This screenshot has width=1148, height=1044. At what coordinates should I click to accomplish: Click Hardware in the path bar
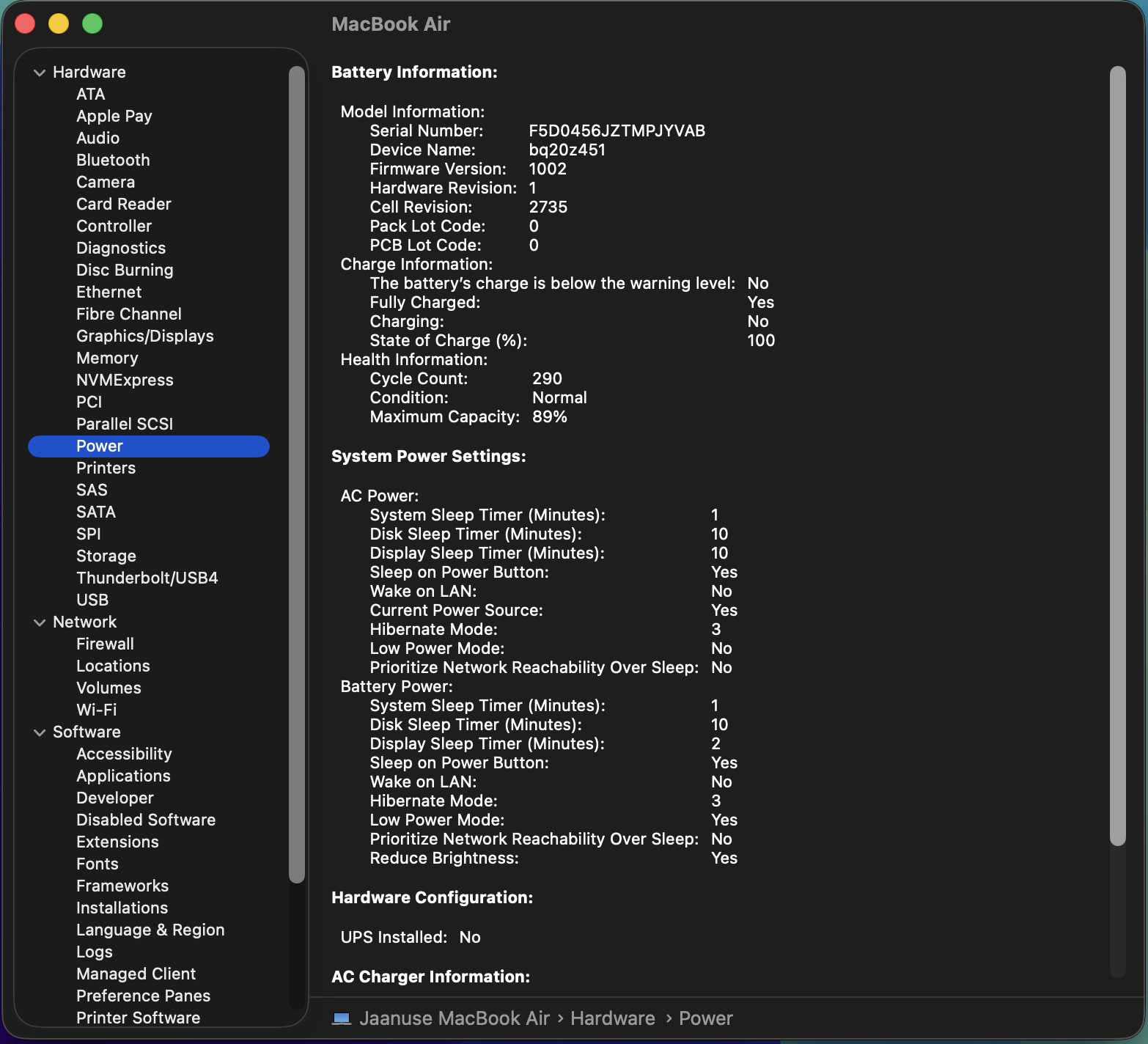point(613,1018)
